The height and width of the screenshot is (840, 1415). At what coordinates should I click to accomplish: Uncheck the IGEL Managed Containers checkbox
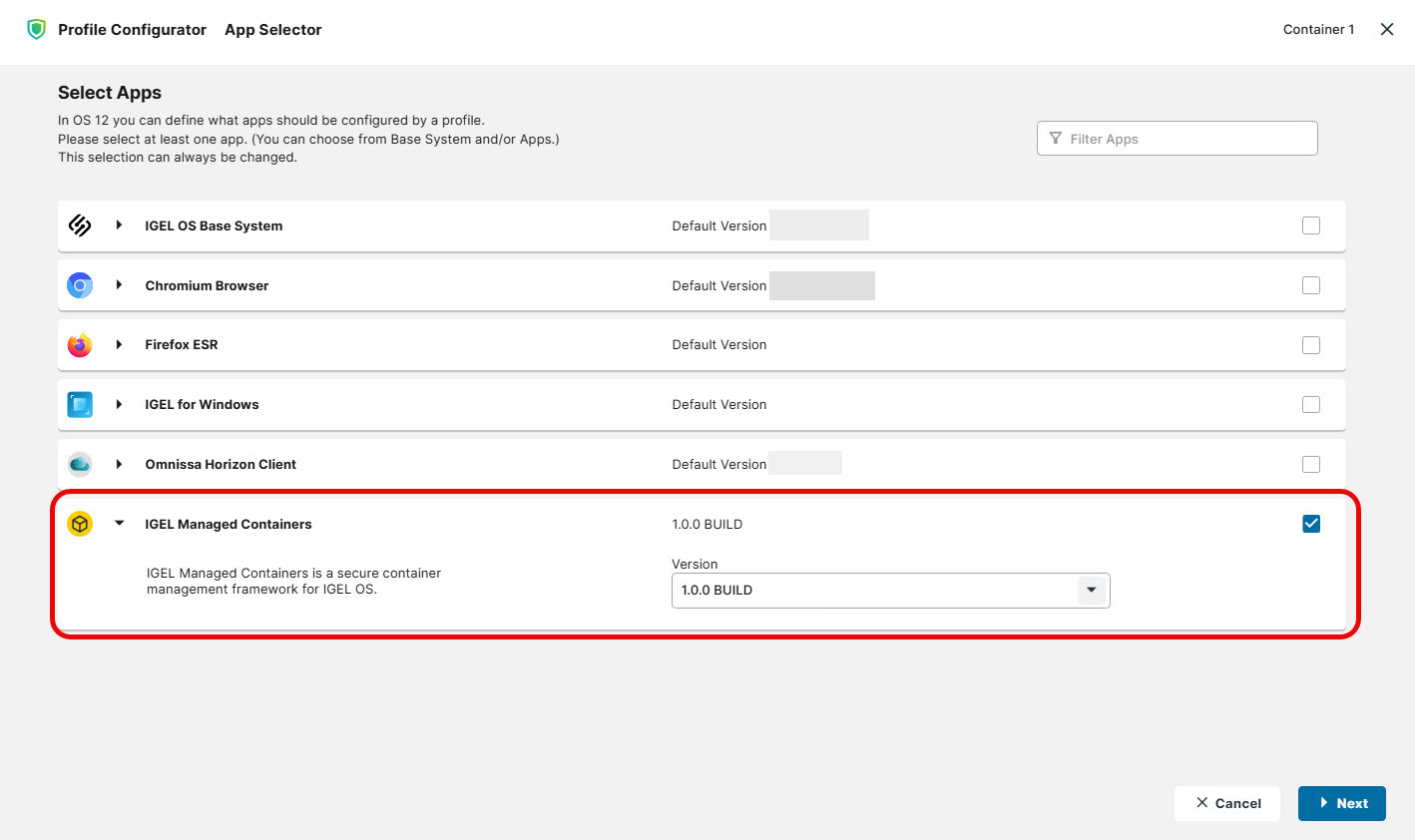[1311, 524]
